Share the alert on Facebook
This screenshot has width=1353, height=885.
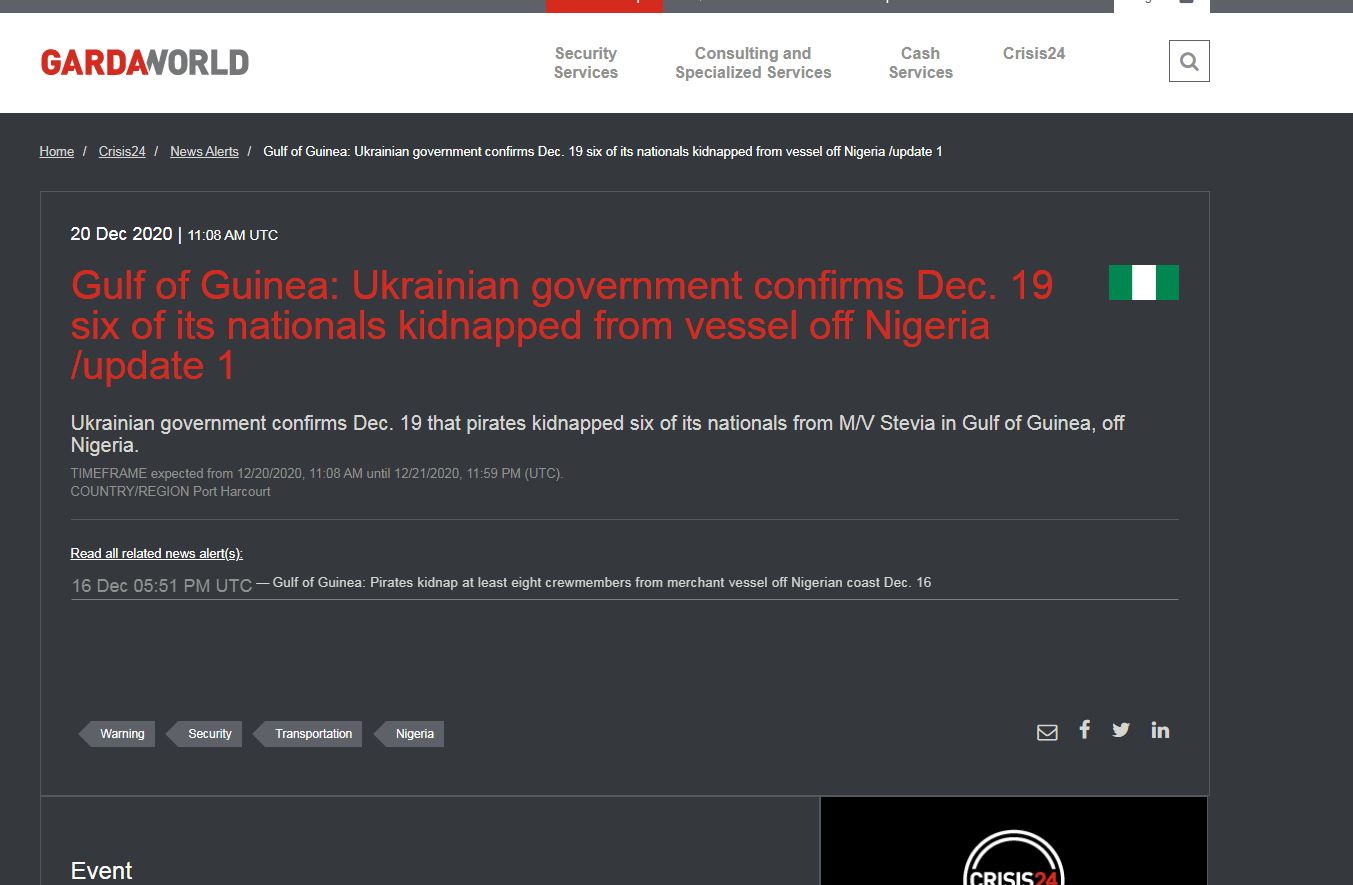[x=1084, y=730]
